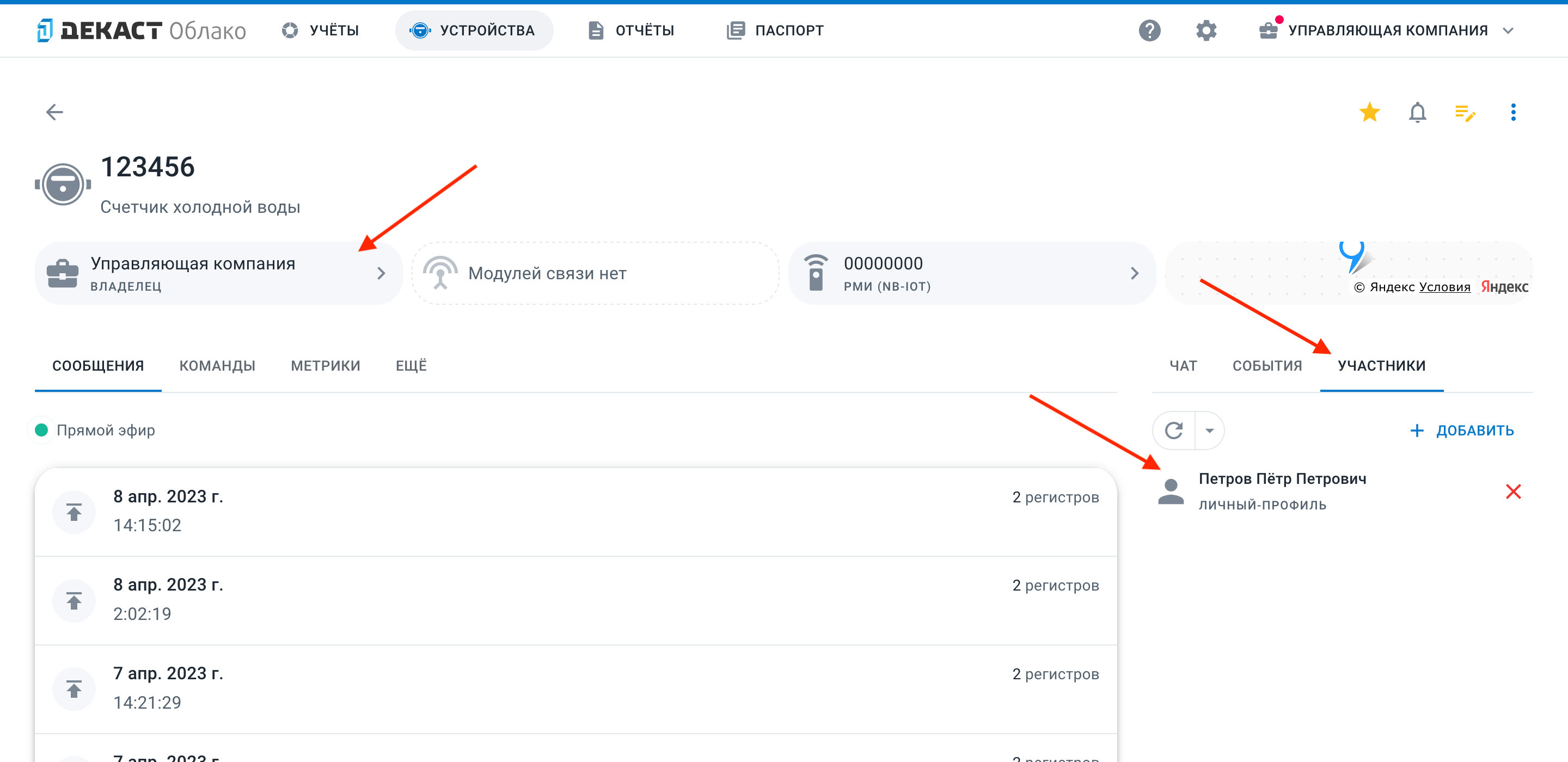Click the Счетчик холодной воды subtitle

coord(200,207)
